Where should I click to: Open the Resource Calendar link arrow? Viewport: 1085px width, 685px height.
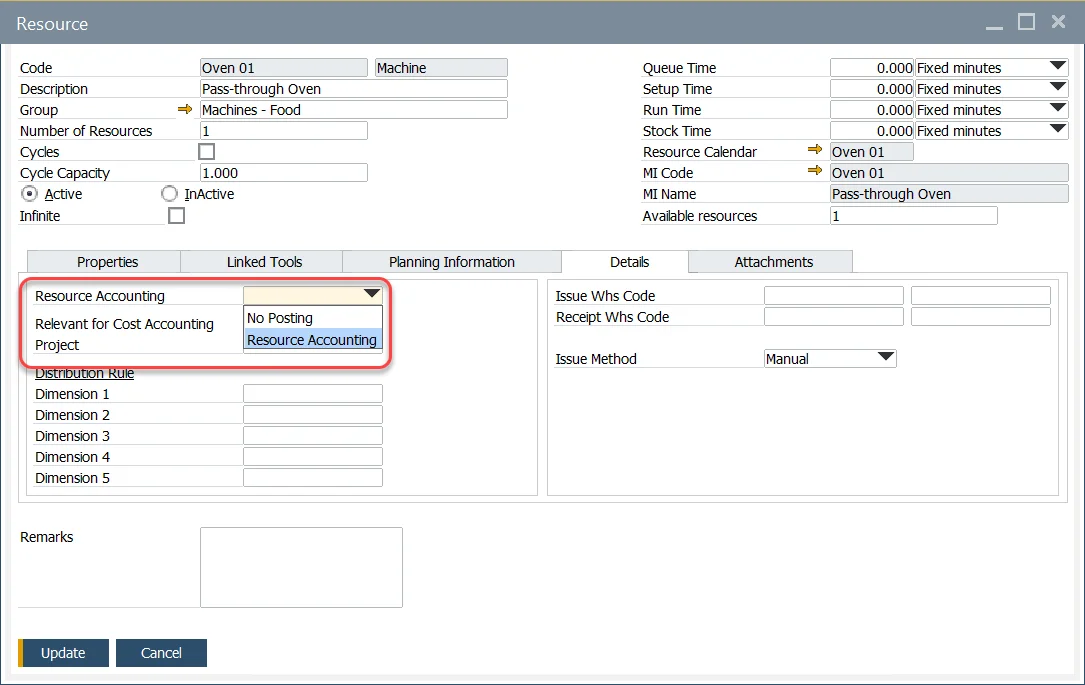point(815,151)
